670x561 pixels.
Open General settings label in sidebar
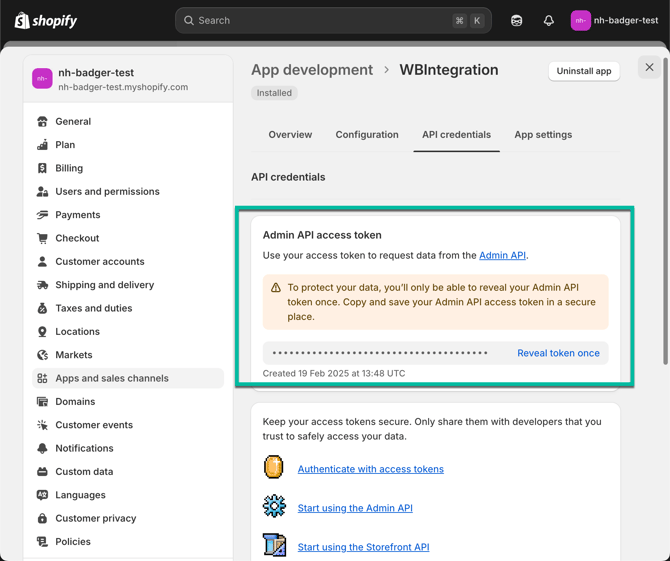pyautogui.click(x=73, y=121)
